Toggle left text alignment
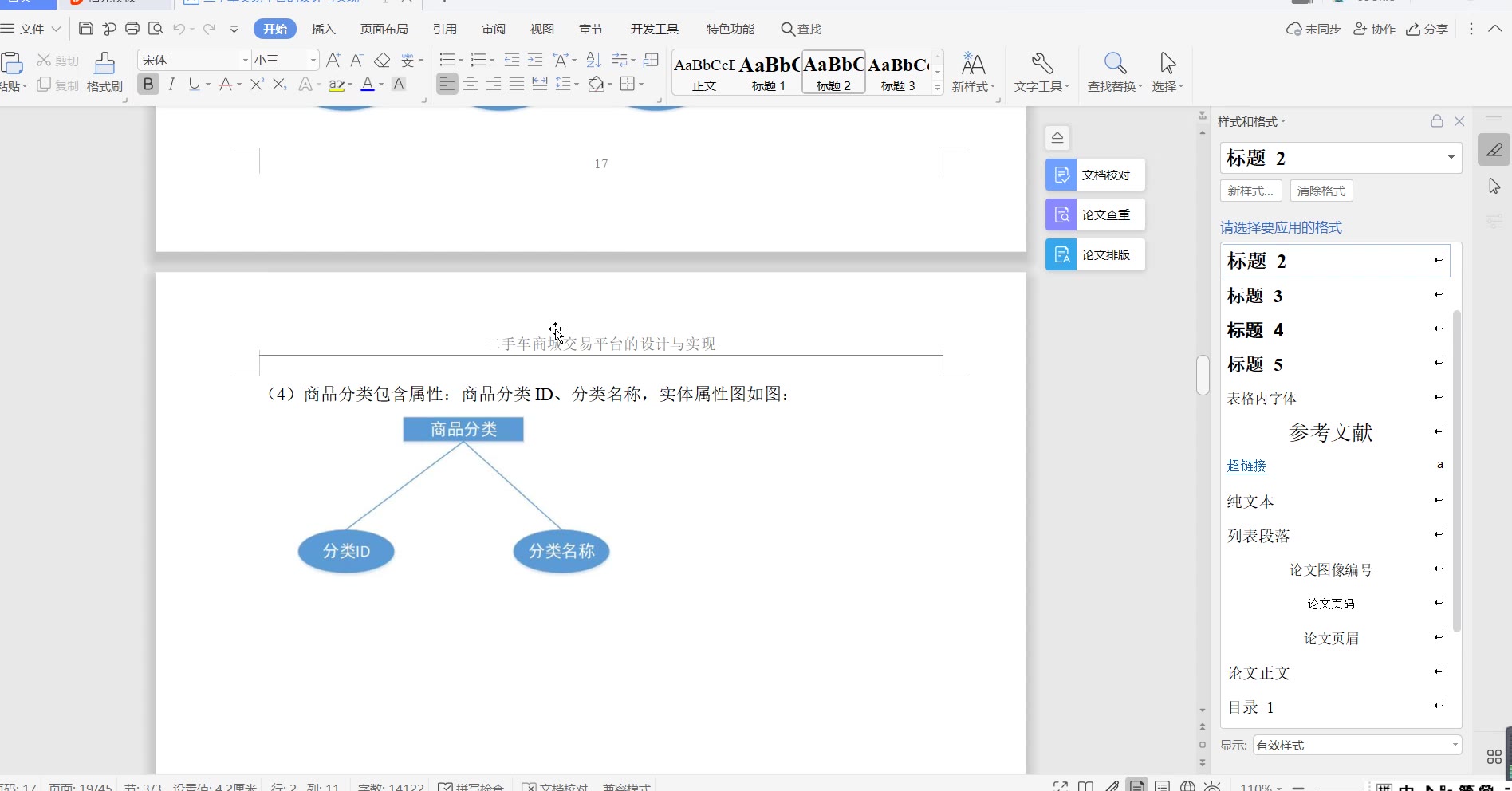Viewport: 1512px width, 791px height. point(447,84)
